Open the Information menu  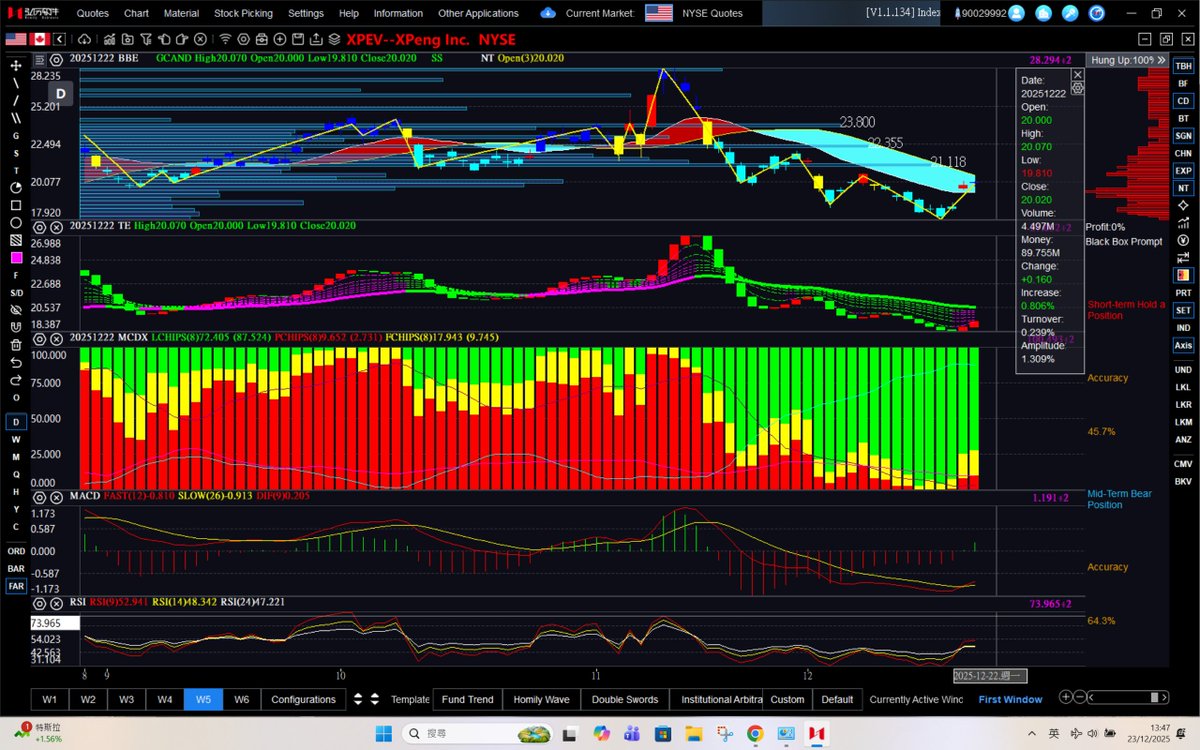tap(398, 13)
